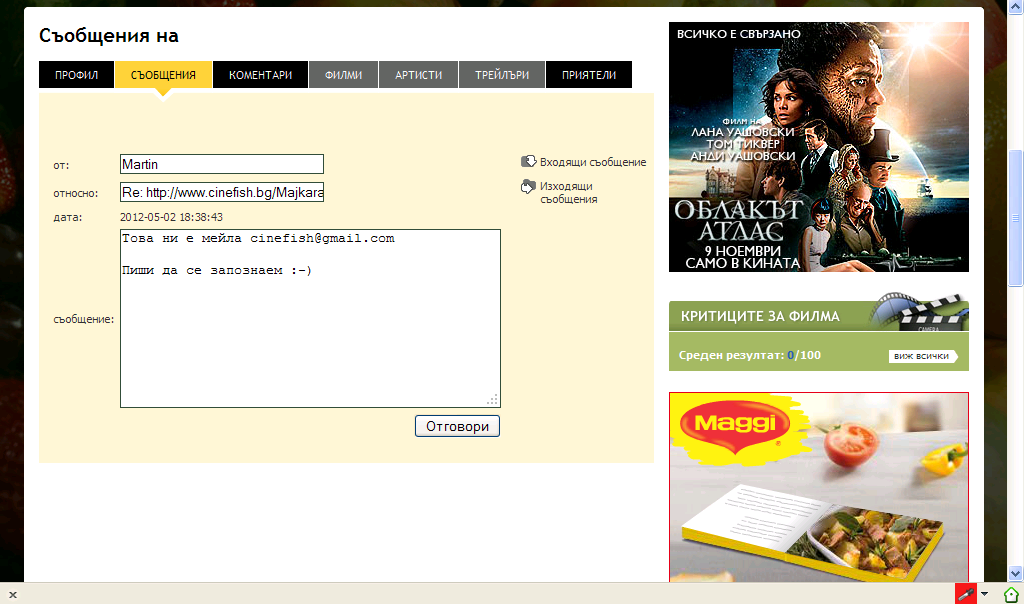Click inside the message body text area

coord(309,330)
